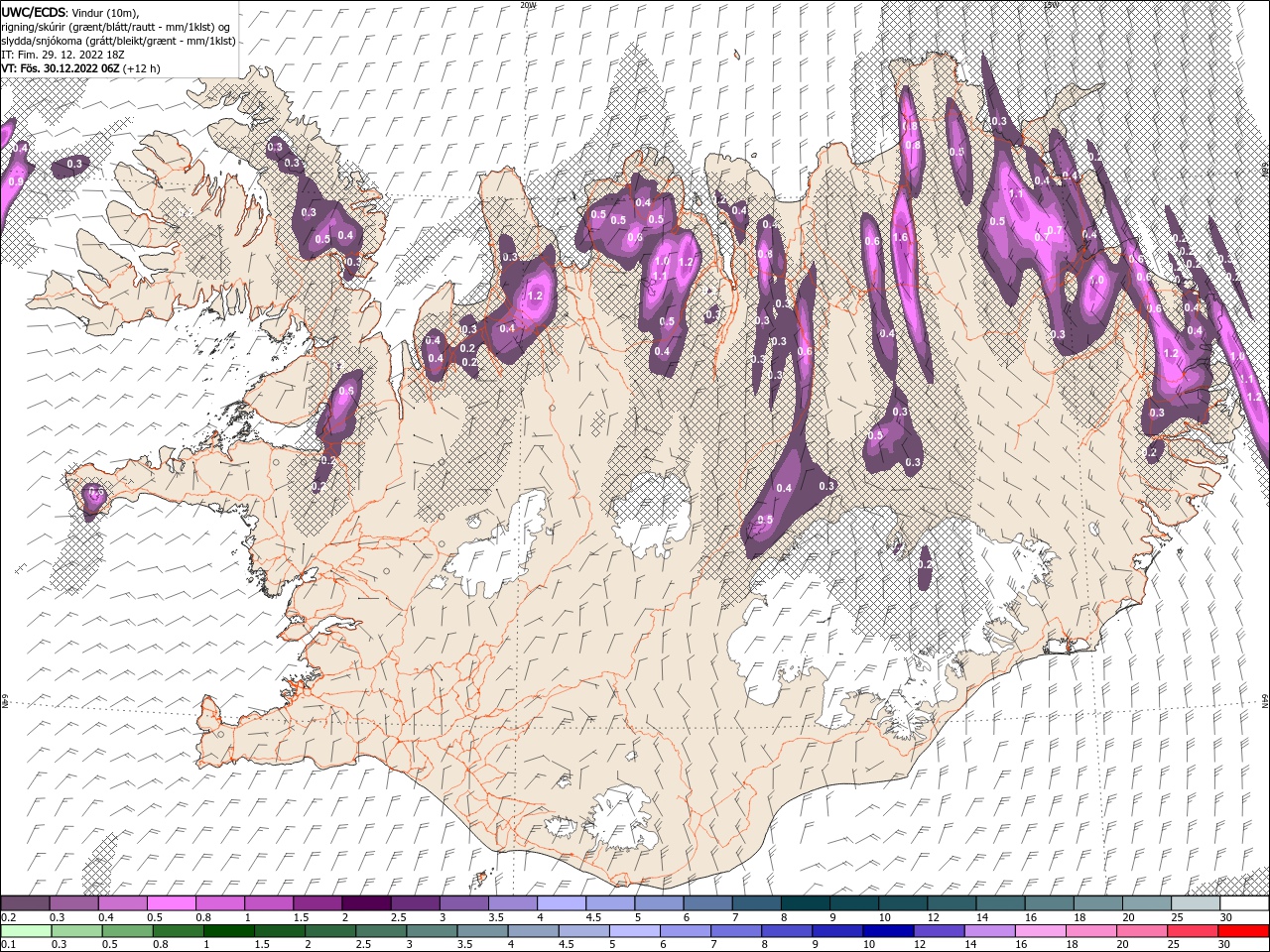Image resolution: width=1270 pixels, height=952 pixels.
Task: Pick the light lavender swatch labelled 4, upper legend
Action: [x=561, y=903]
